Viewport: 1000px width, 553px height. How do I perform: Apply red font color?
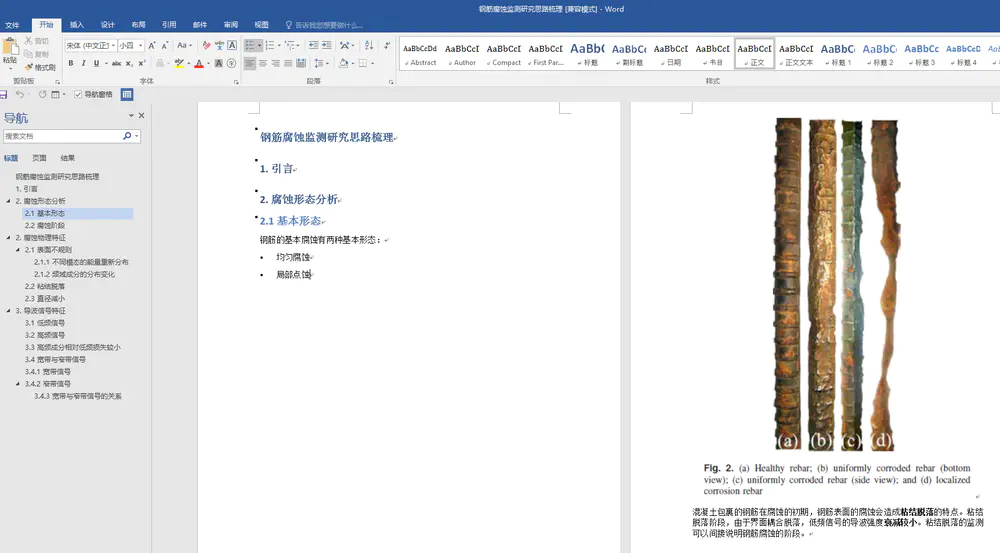[x=199, y=63]
